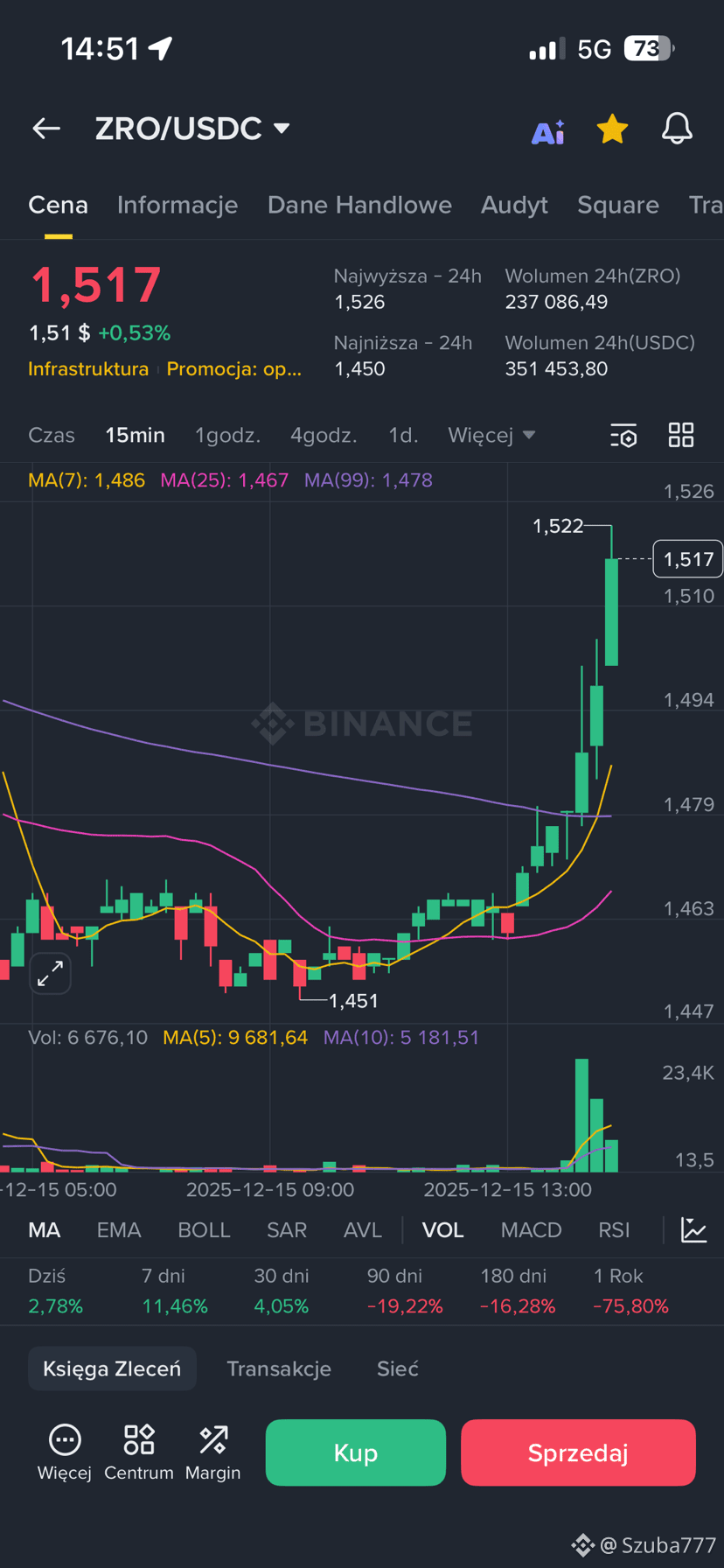Switch to Cena tab
724x1568 pixels.
(58, 205)
